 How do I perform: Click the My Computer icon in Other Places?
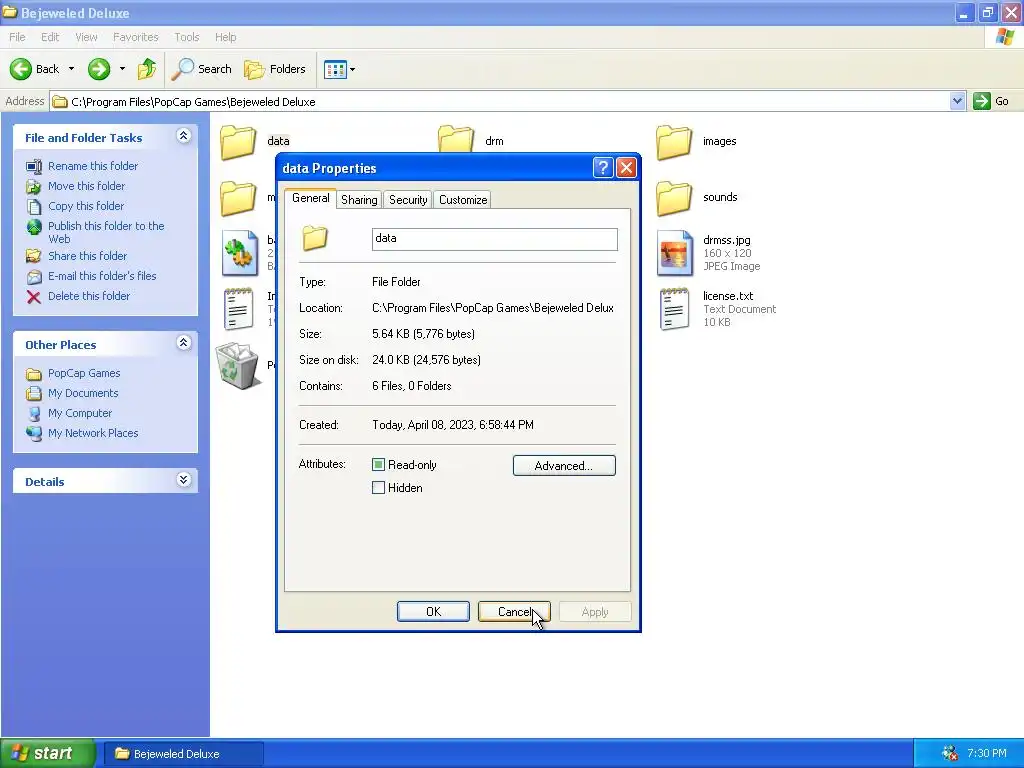click(x=34, y=413)
